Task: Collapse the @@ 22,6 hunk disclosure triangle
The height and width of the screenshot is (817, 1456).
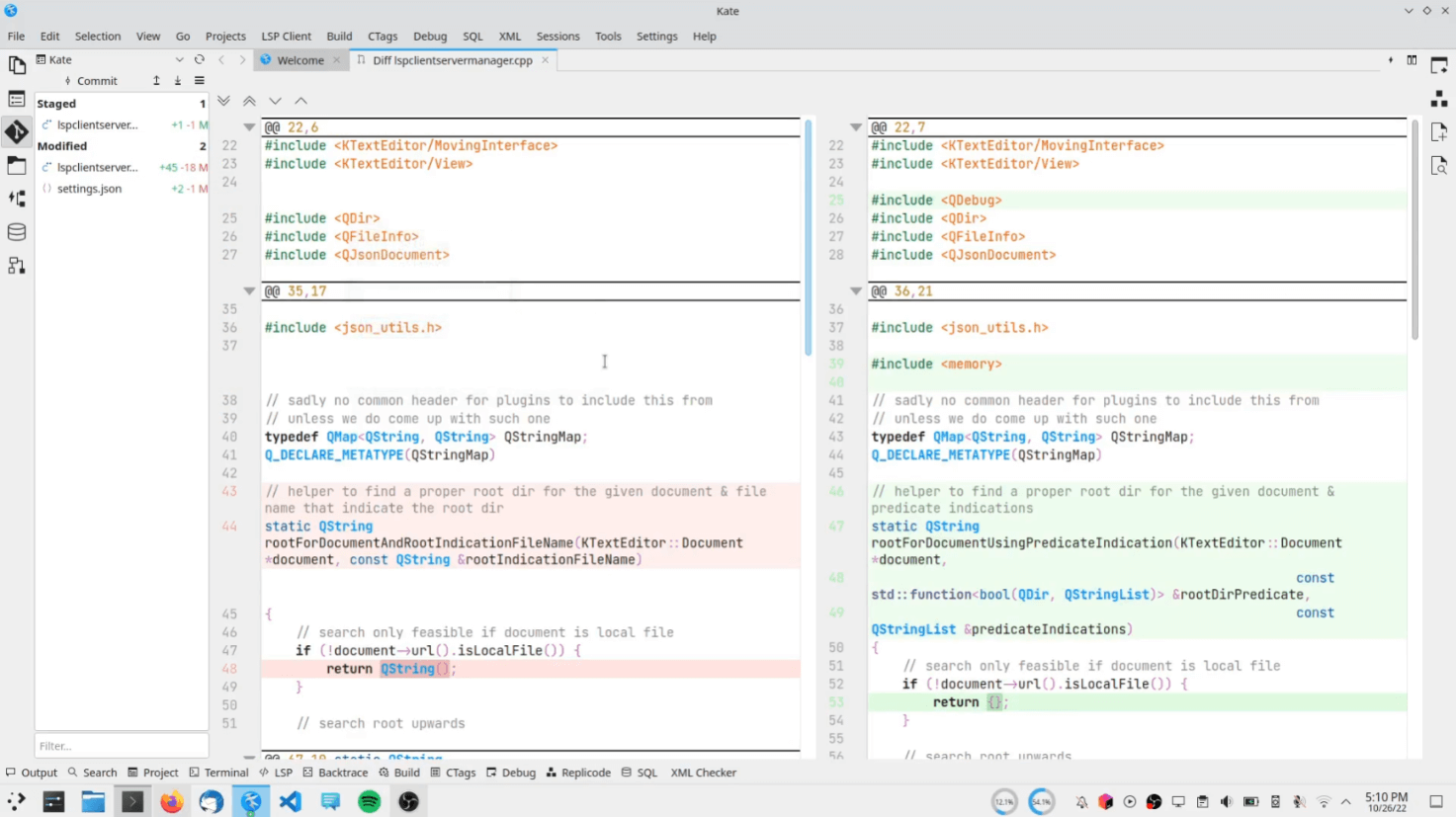Action: [x=249, y=126]
